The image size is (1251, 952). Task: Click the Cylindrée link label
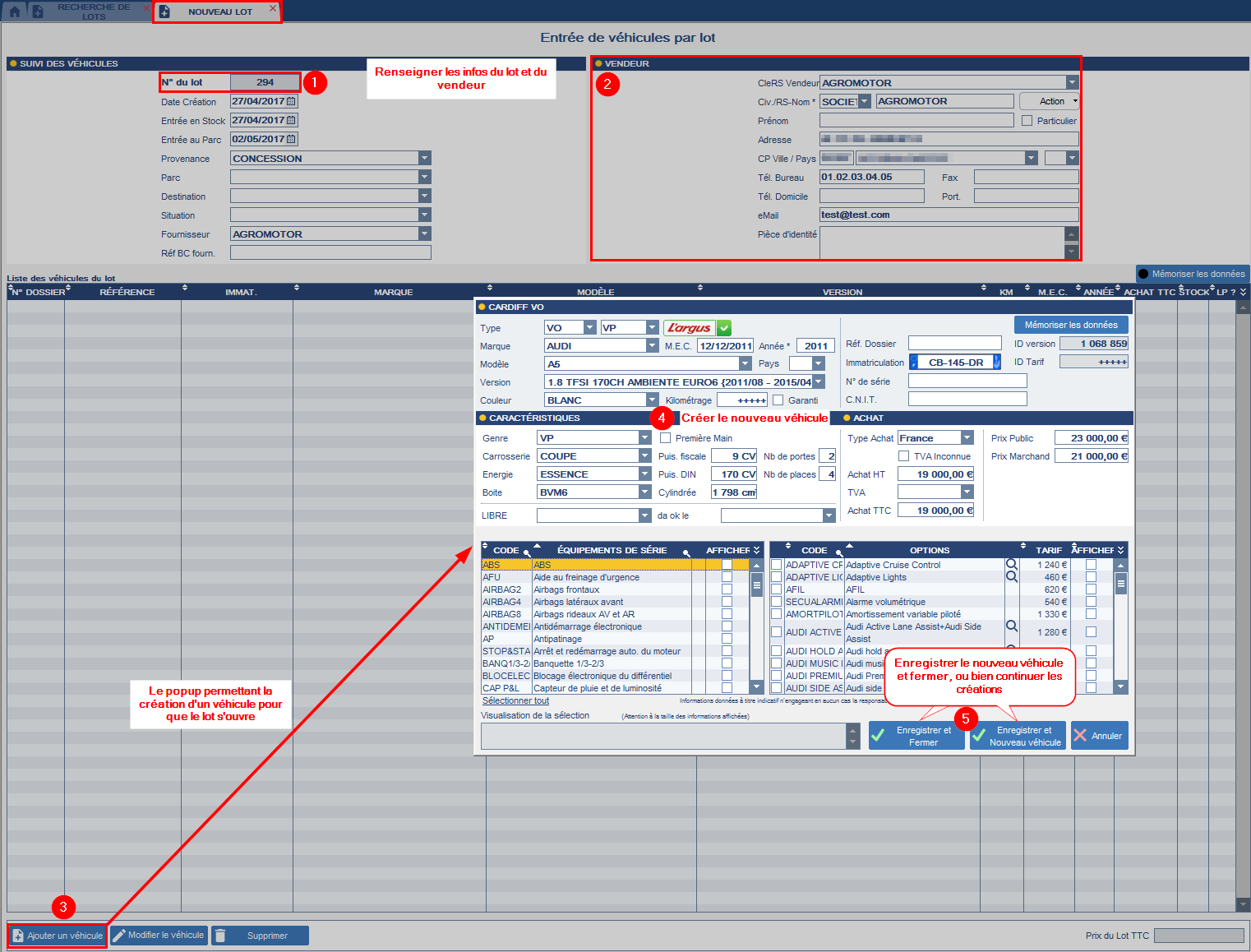click(x=677, y=492)
